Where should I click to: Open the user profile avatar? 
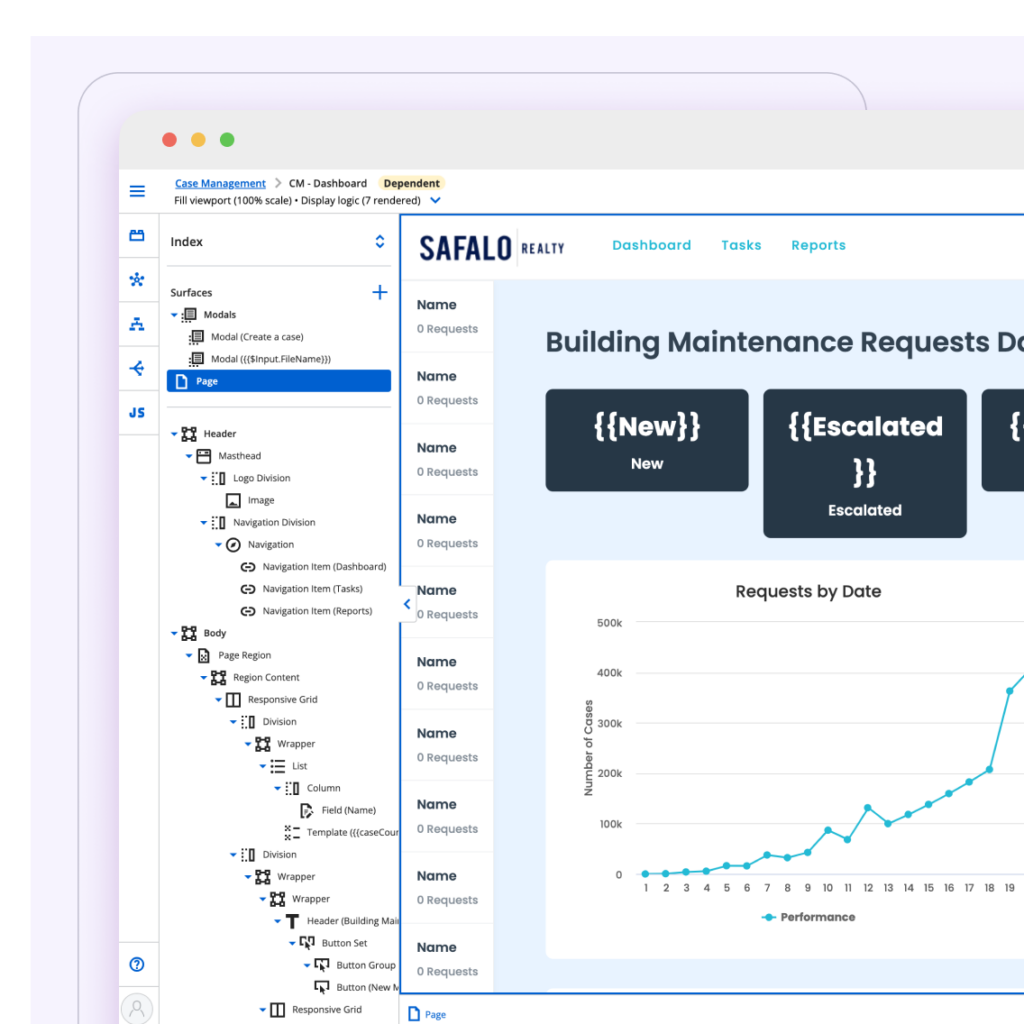tap(137, 1008)
